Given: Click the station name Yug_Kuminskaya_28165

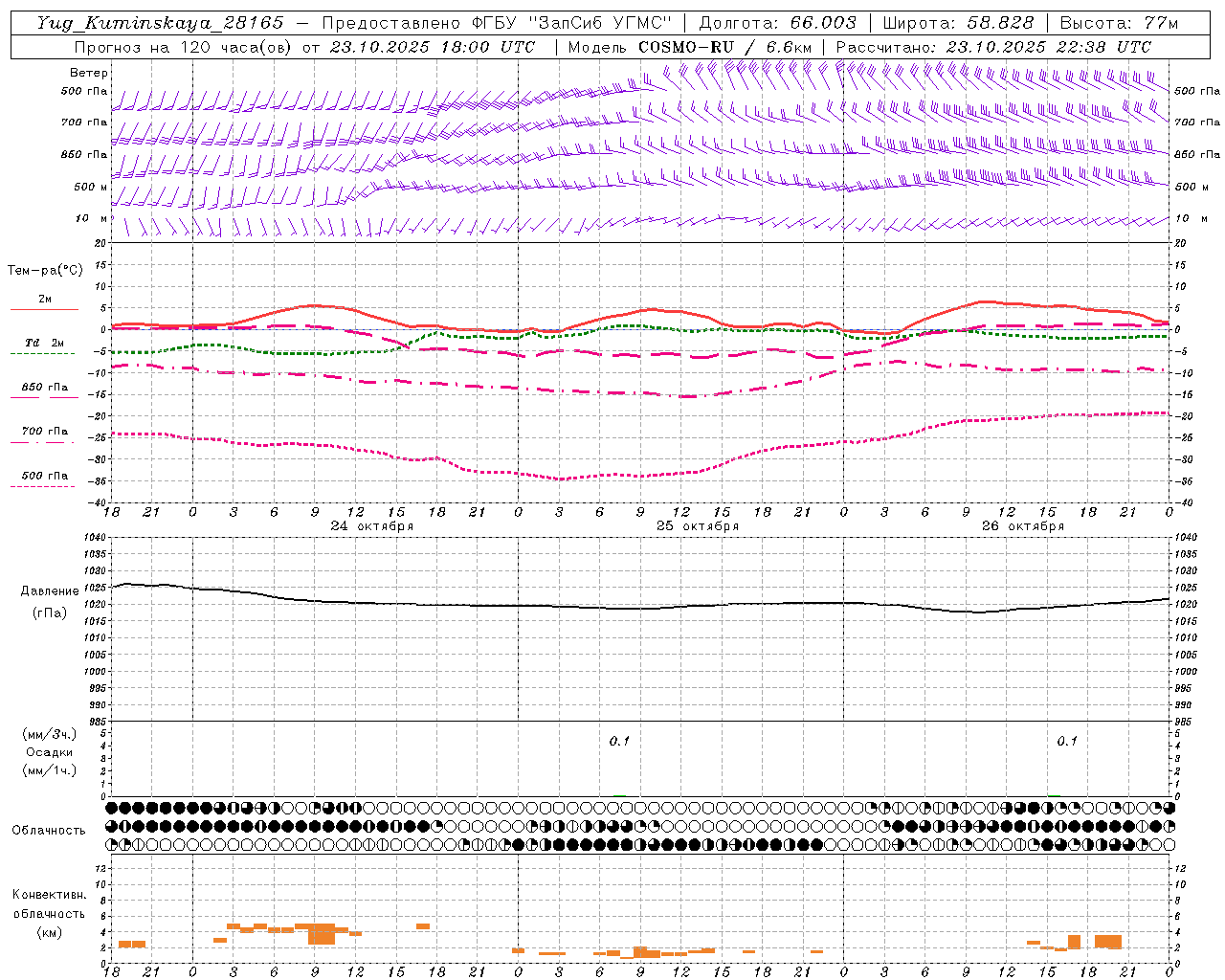Looking at the screenshot, I should click(x=161, y=23).
